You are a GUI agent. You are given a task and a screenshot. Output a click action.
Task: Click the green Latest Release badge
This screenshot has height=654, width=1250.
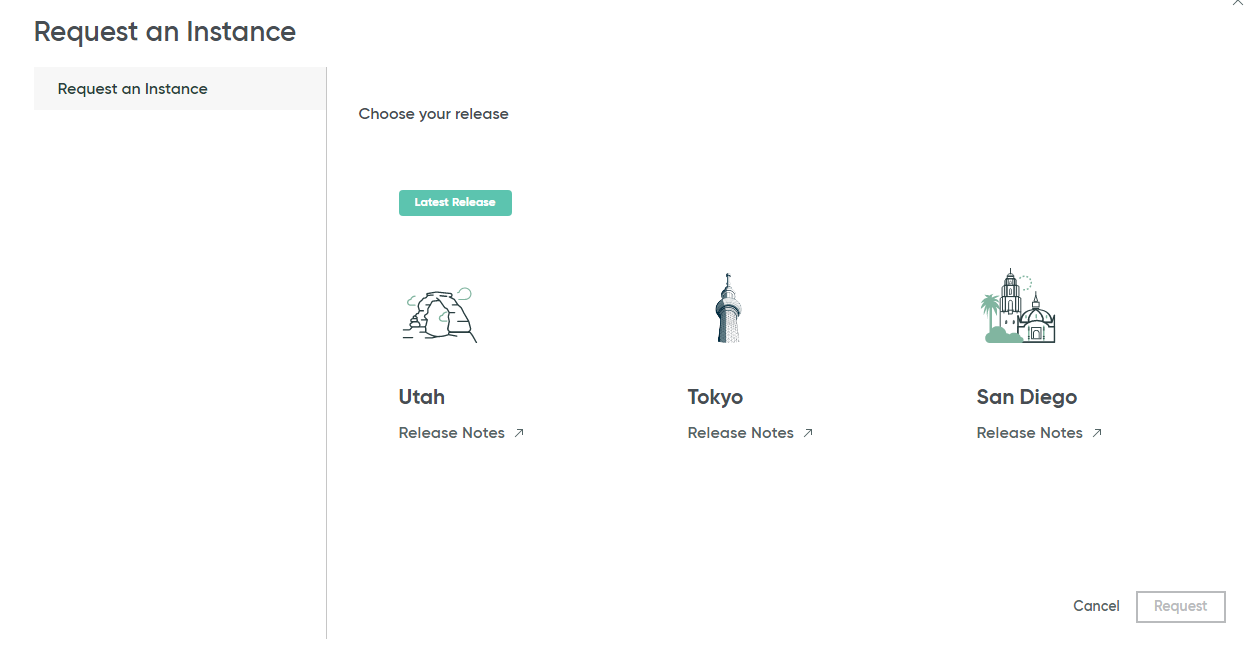click(x=455, y=203)
